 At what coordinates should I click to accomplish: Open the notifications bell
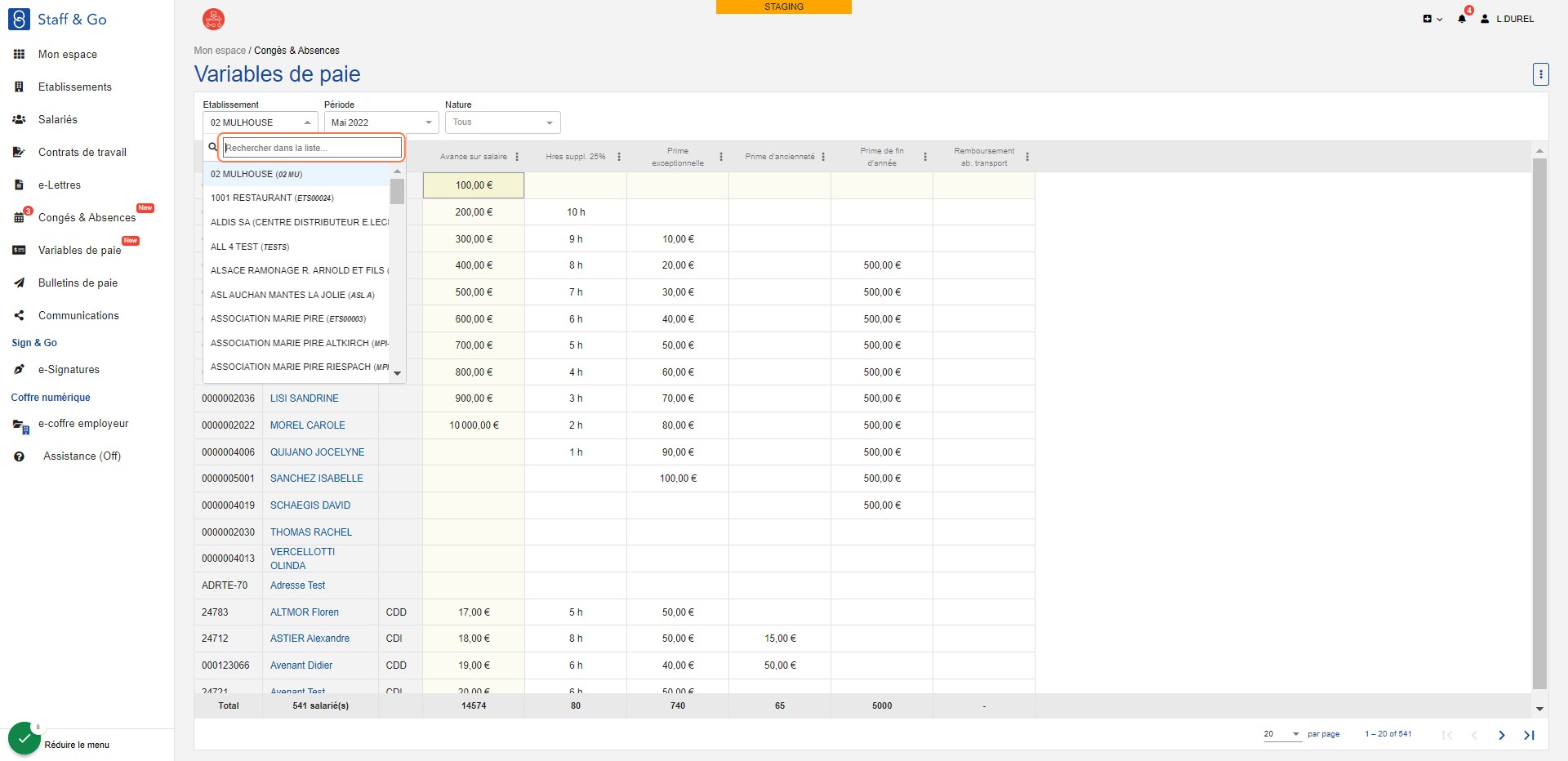[x=1462, y=19]
